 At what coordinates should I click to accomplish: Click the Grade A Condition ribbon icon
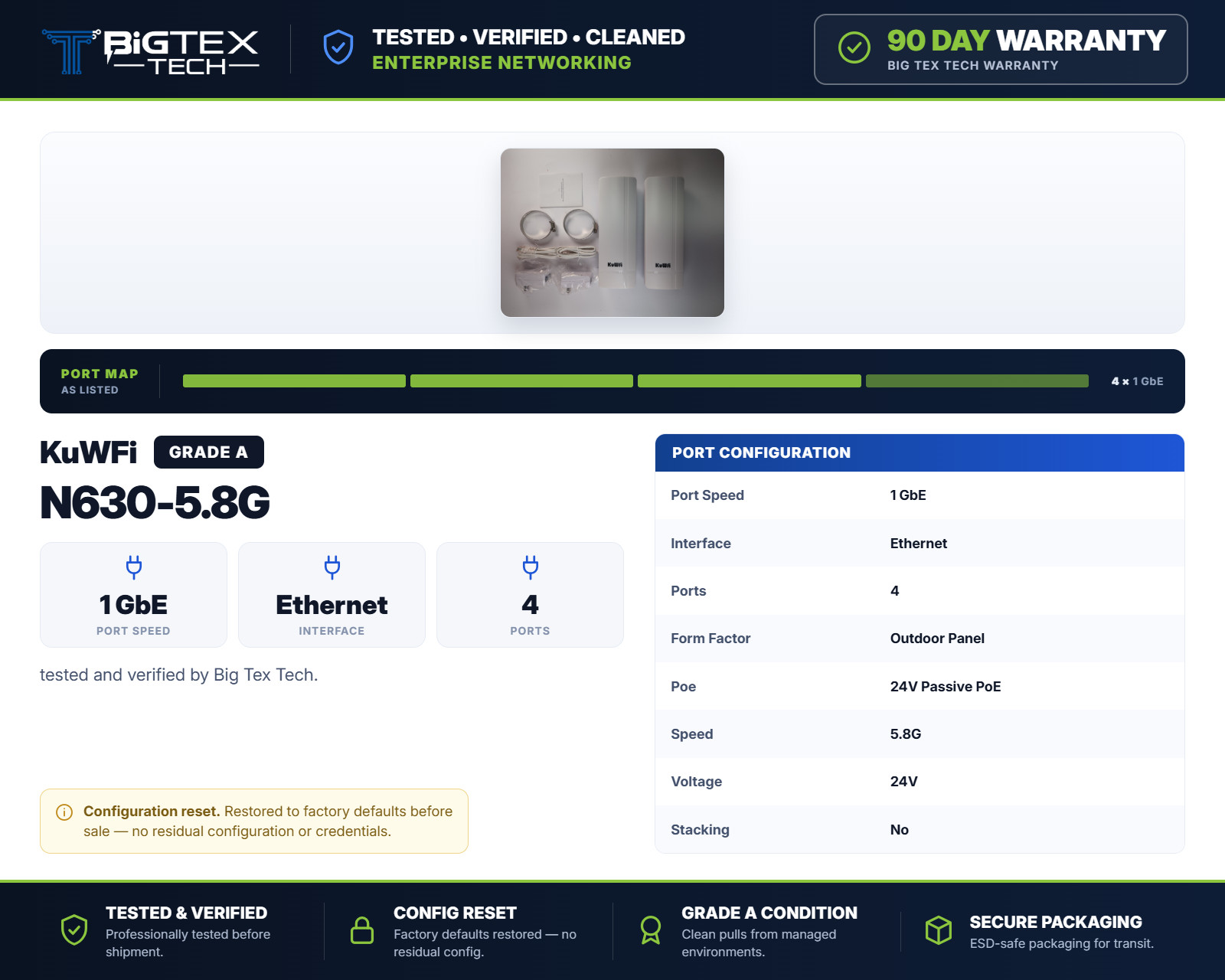pos(651,930)
